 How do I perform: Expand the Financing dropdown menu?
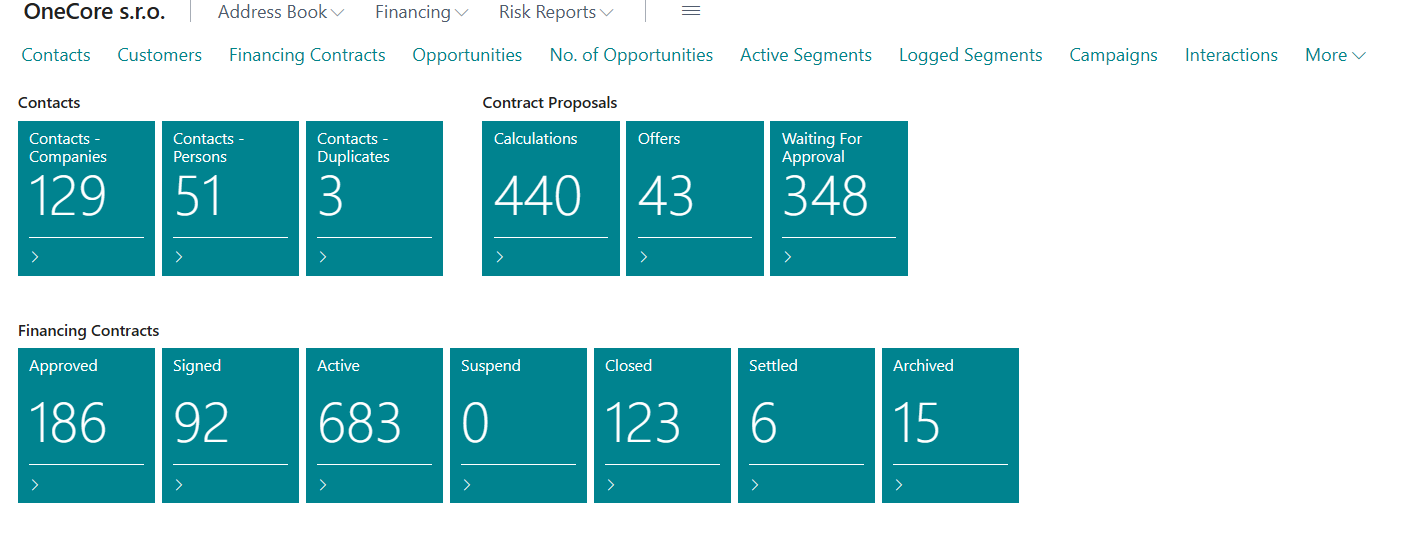tap(421, 13)
